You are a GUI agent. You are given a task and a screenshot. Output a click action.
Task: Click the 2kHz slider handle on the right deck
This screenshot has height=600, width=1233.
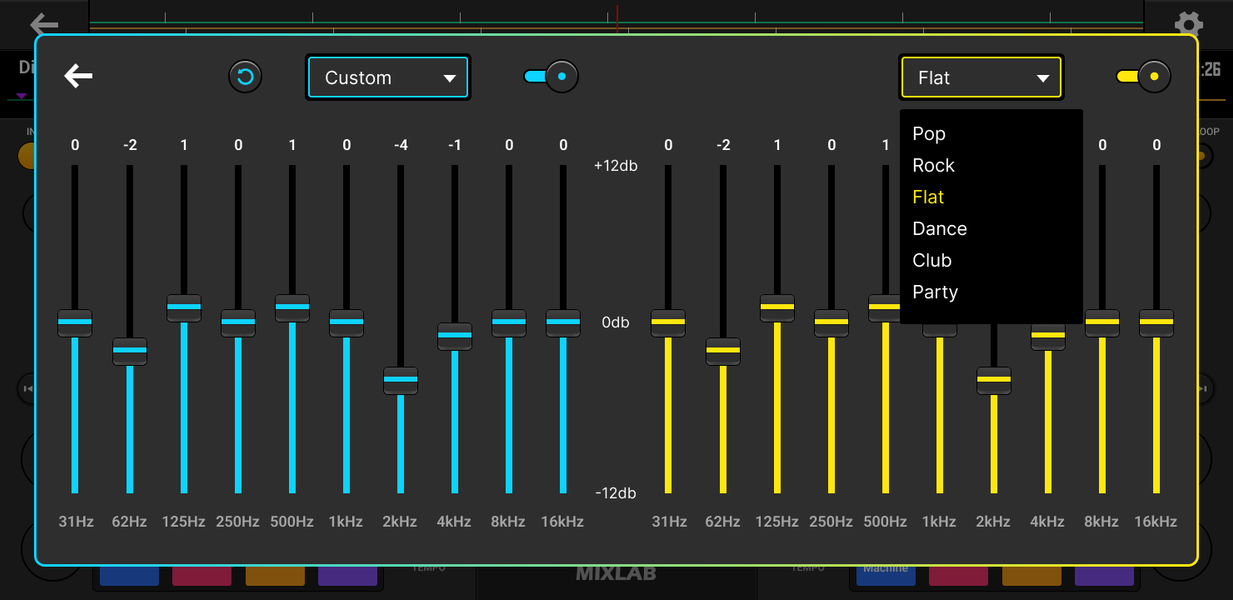[993, 381]
